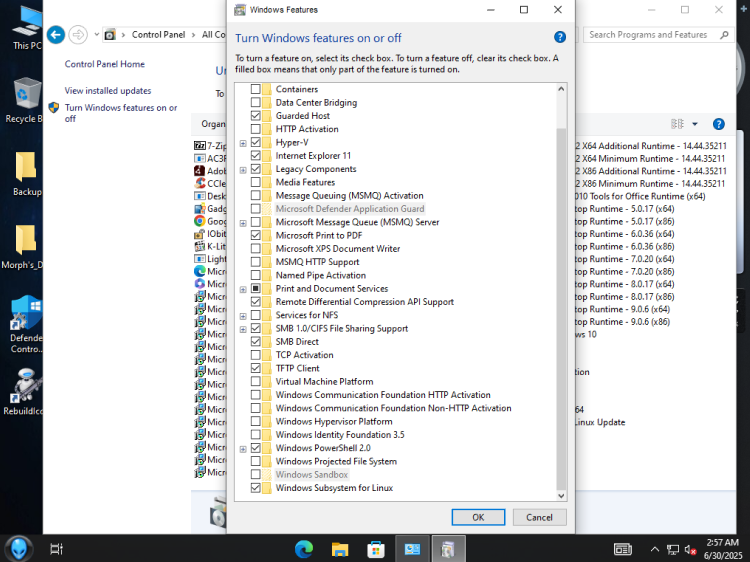Click the forward navigation arrow

78,34
